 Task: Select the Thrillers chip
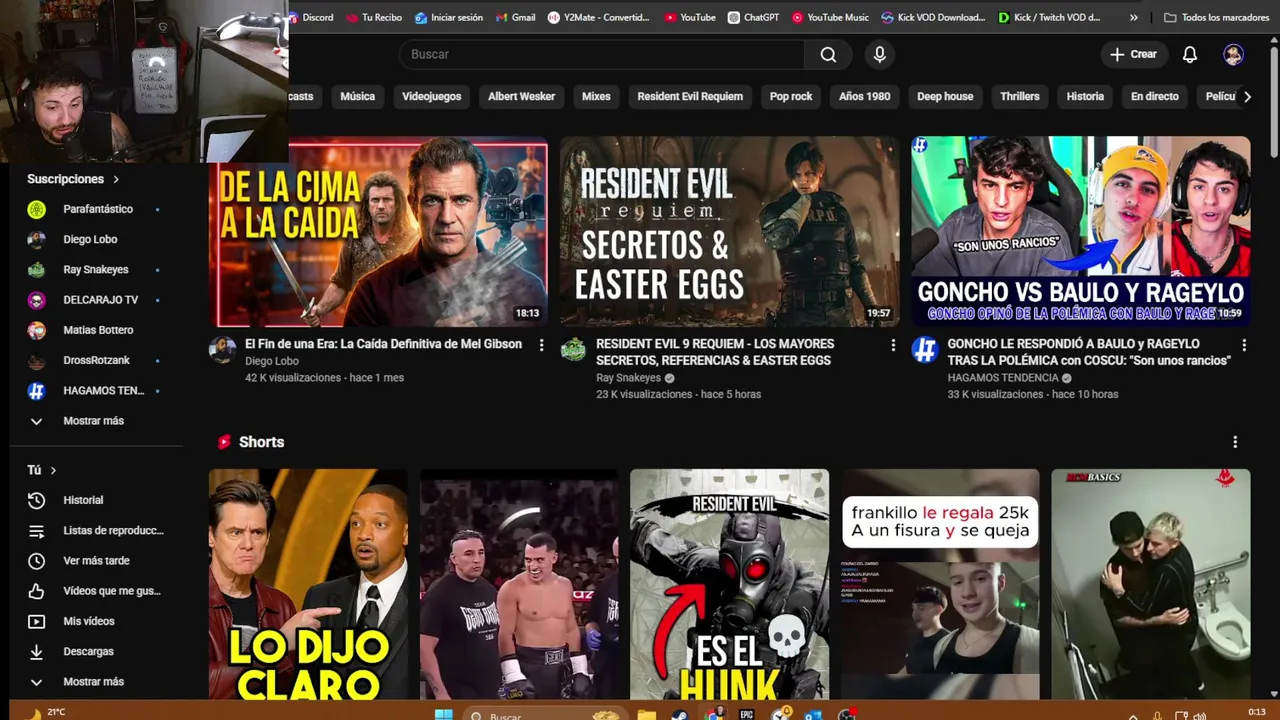pyautogui.click(x=1020, y=96)
